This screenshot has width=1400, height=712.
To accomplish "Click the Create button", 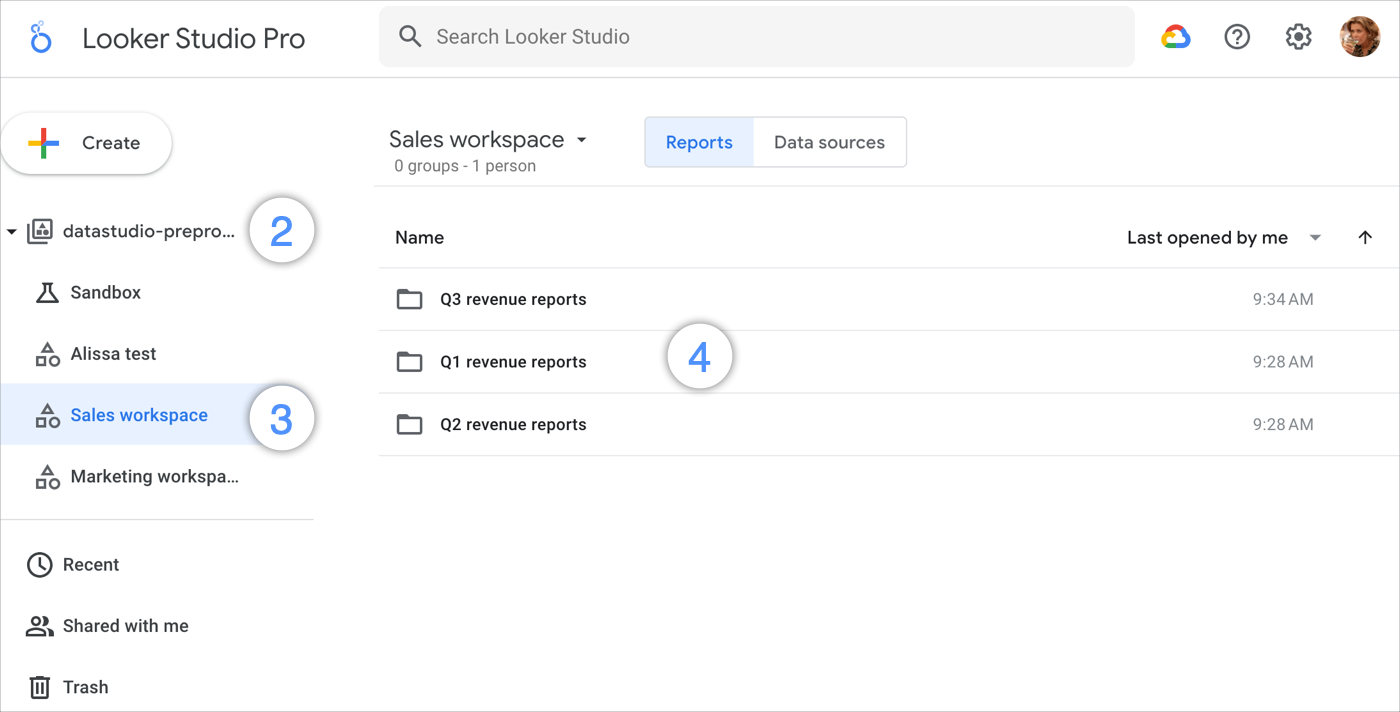I will click(86, 142).
